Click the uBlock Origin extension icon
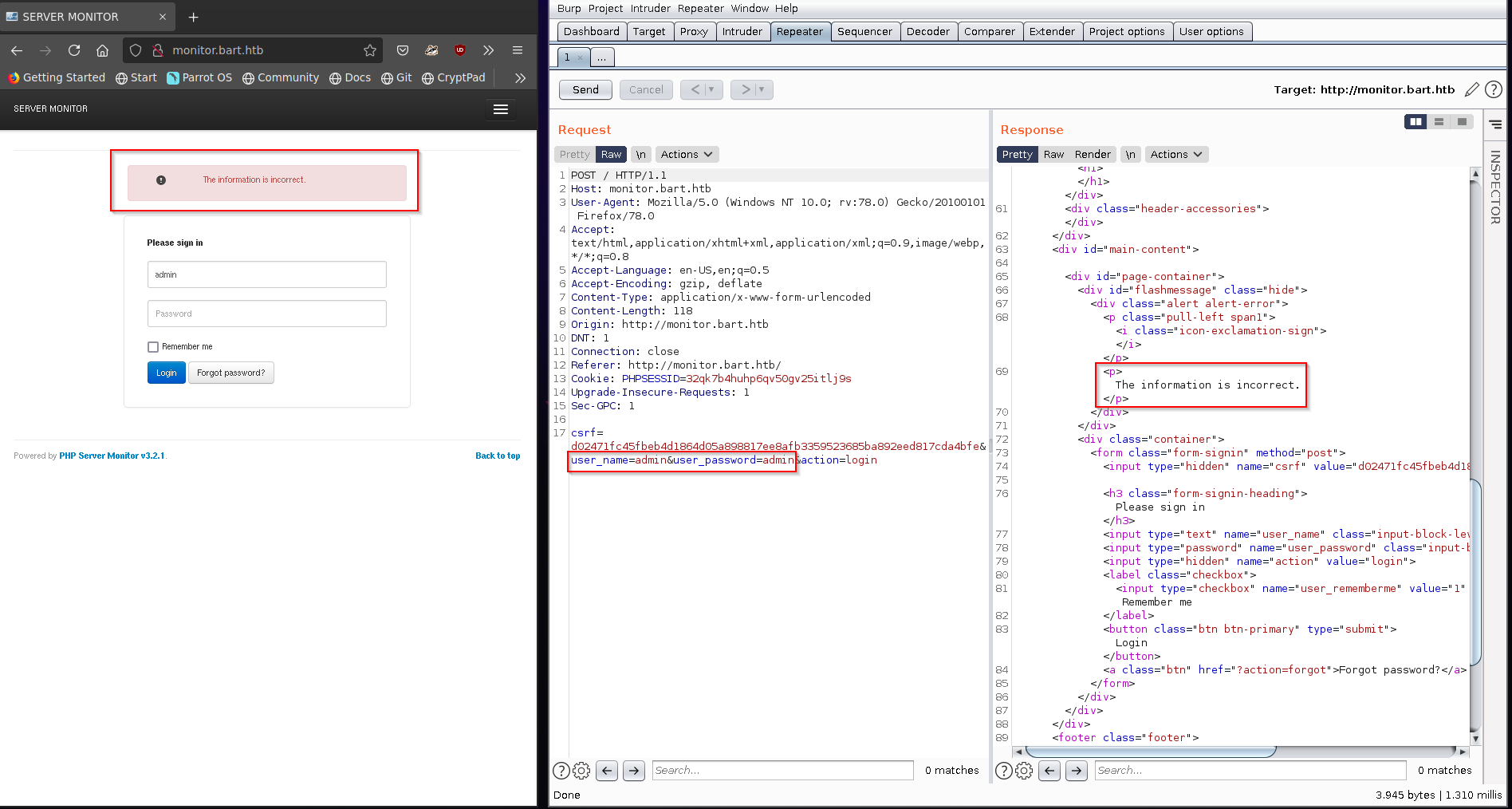 (460, 50)
